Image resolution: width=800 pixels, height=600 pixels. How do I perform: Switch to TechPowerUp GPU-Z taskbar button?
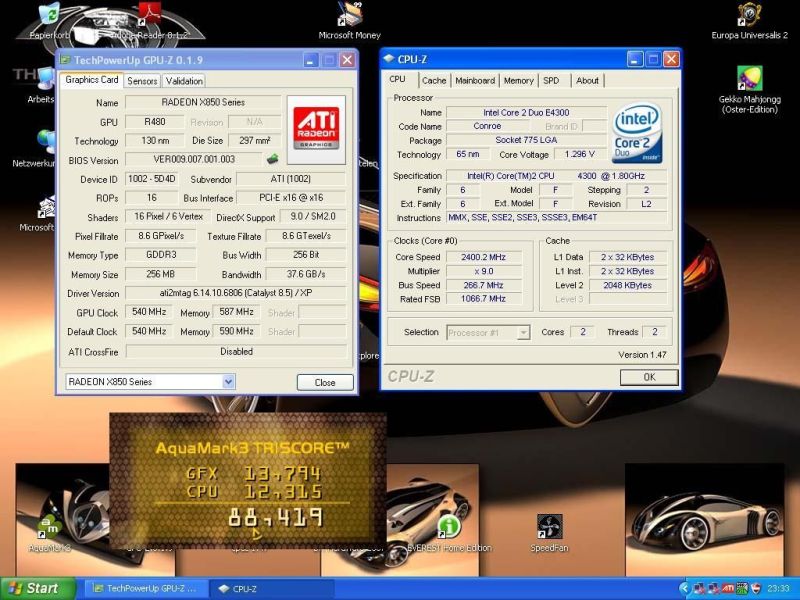[144, 588]
